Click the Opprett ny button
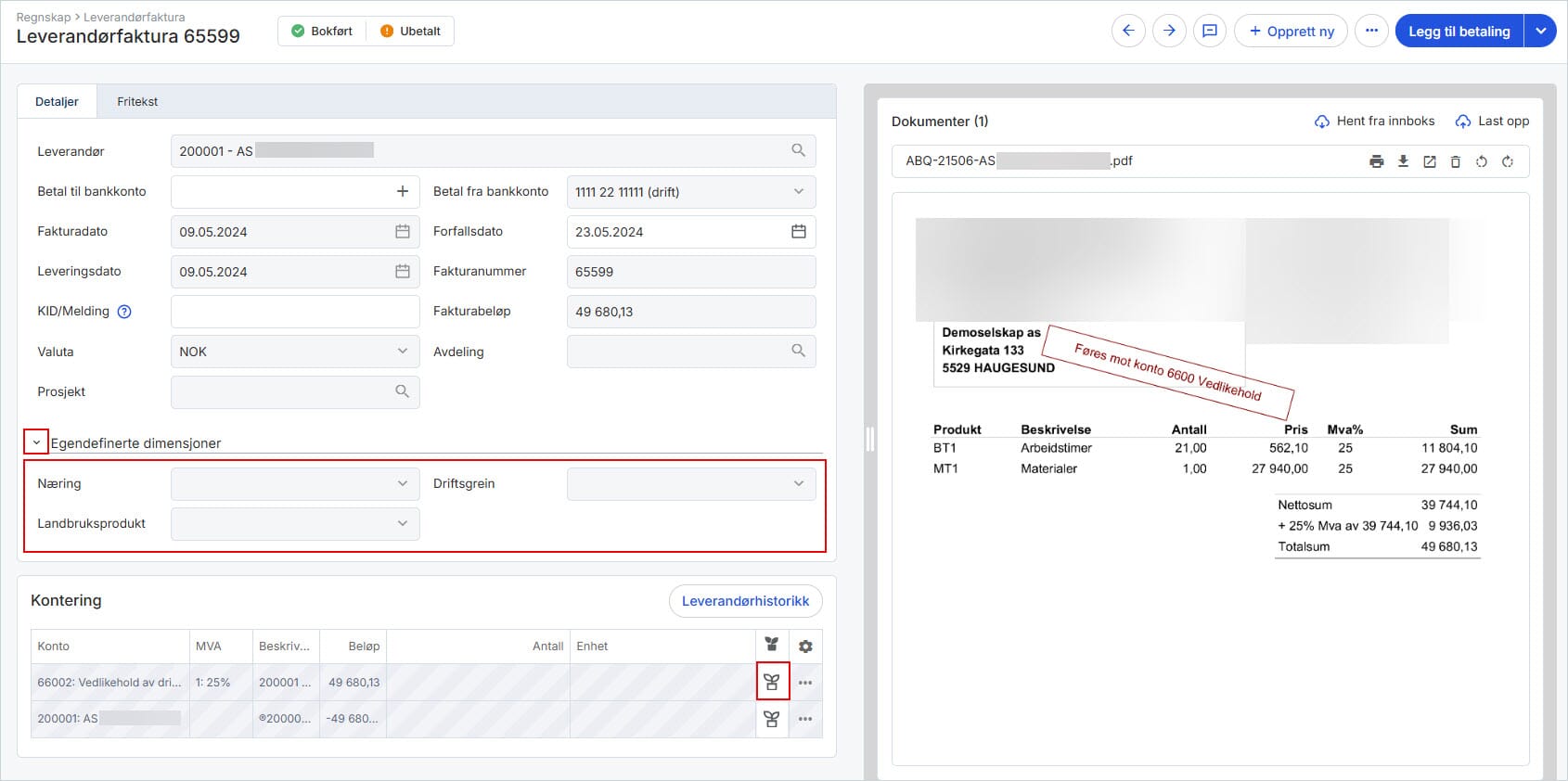Image resolution: width=1568 pixels, height=781 pixels. tap(1291, 31)
